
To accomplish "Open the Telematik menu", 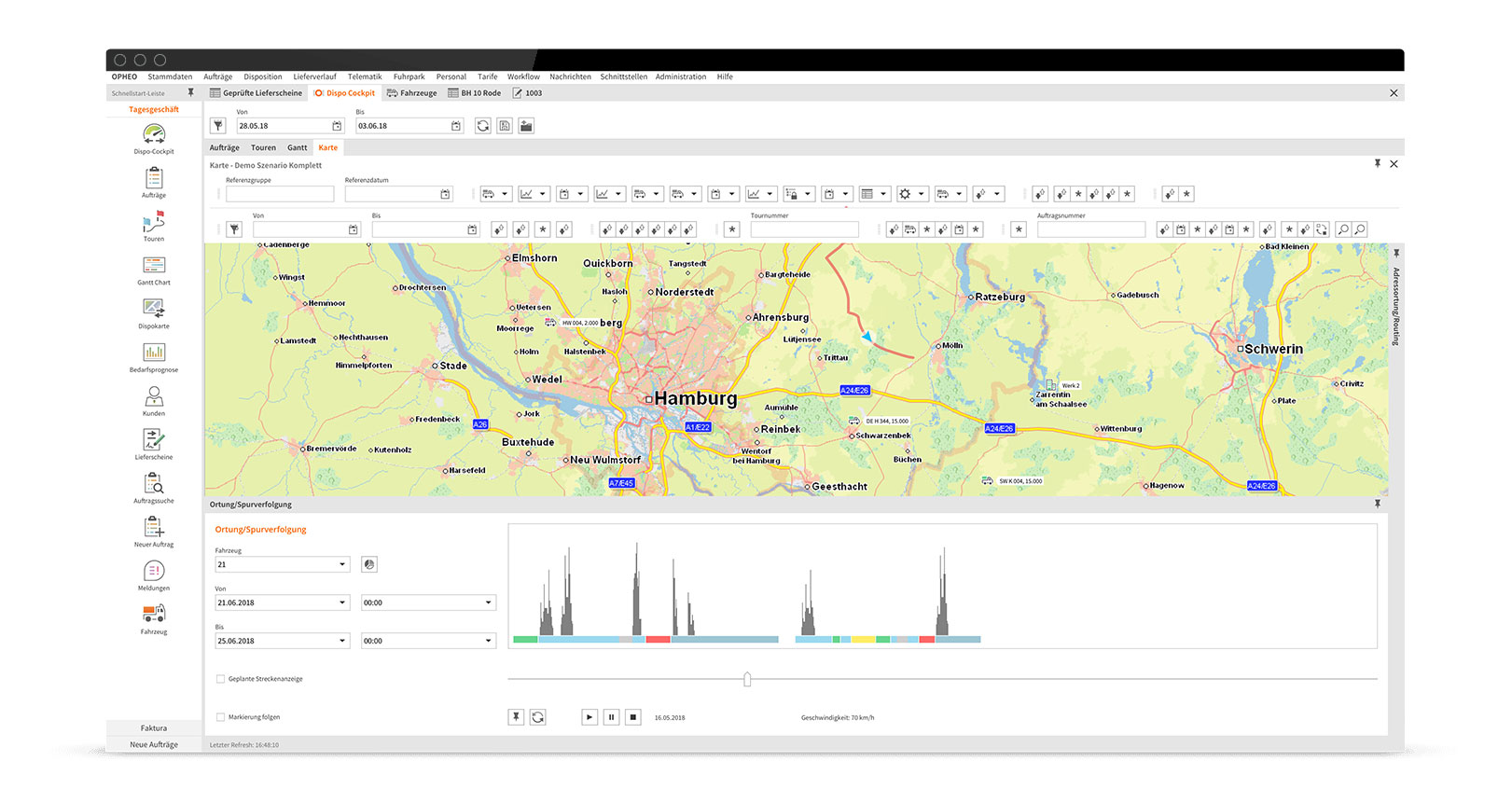I will 365,76.
